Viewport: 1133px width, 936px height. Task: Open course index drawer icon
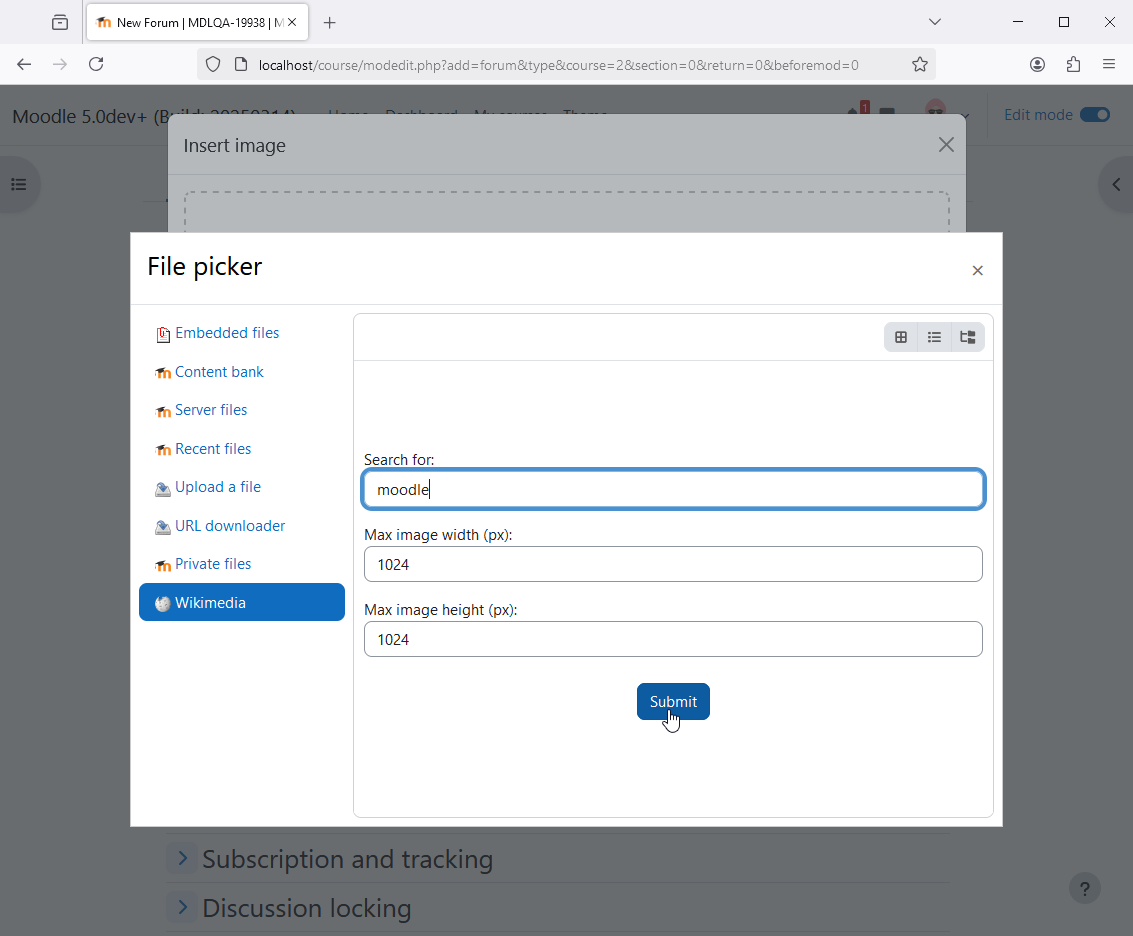click(19, 184)
